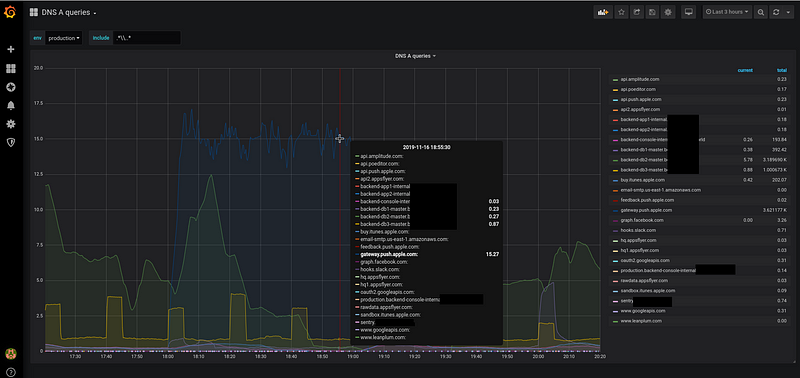Open the Server Admin shield icon

click(x=11, y=142)
